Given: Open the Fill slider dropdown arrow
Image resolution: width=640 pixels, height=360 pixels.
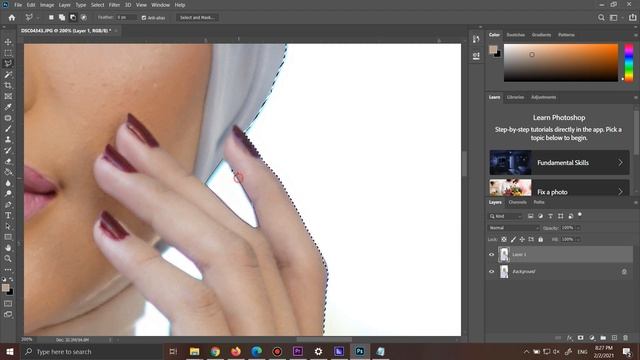Looking at the screenshot, I should (x=578, y=240).
